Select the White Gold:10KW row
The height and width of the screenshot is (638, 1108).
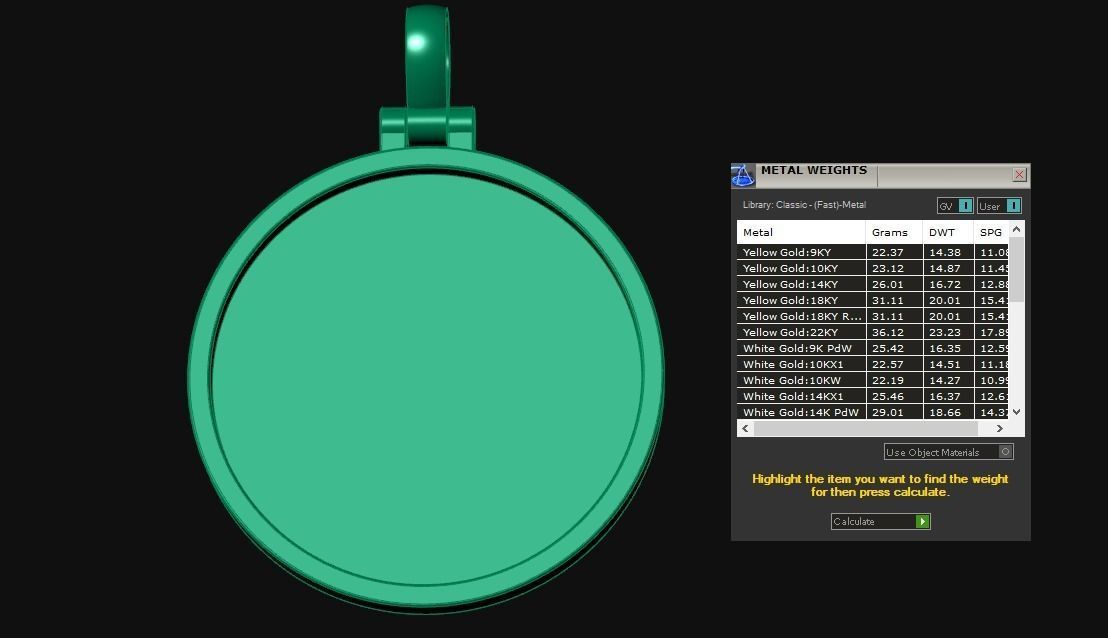873,380
